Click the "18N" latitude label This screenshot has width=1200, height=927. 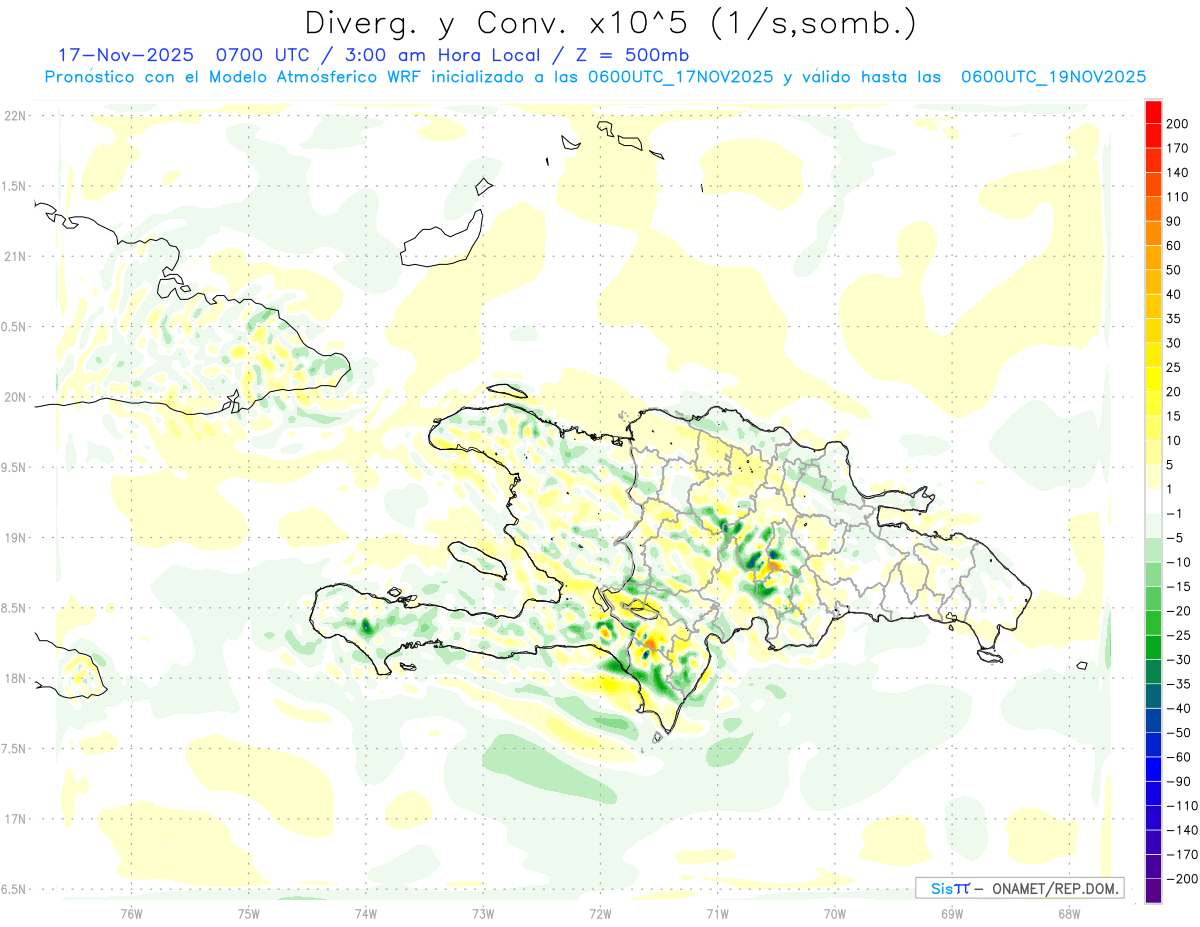pos(14,679)
